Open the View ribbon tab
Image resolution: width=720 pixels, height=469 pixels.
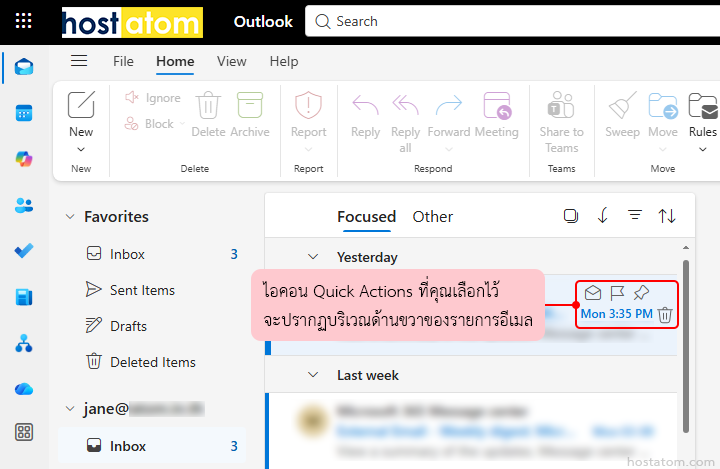pyautogui.click(x=231, y=61)
